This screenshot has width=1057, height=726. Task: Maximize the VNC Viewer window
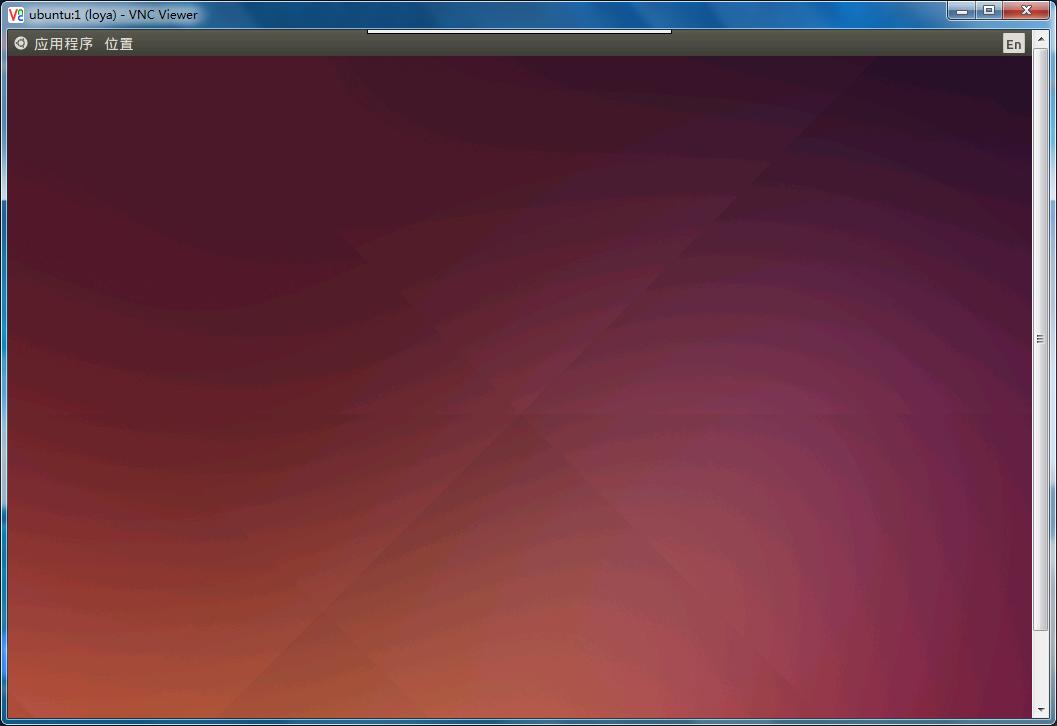(x=989, y=10)
